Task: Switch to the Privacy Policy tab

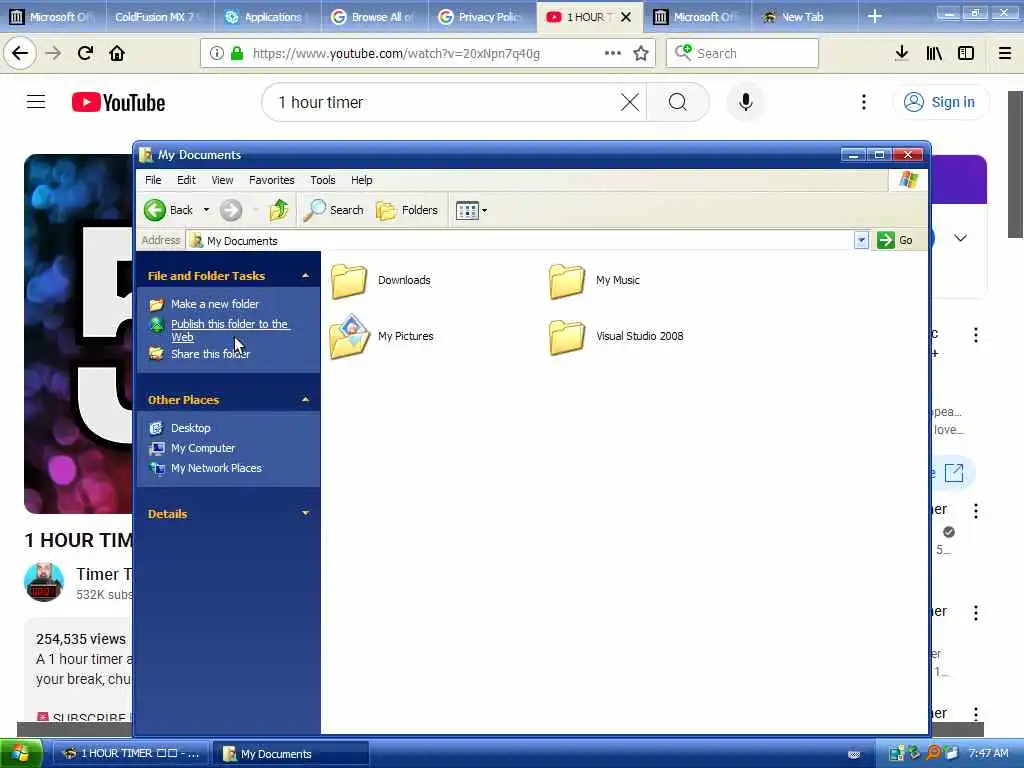Action: pos(482,17)
